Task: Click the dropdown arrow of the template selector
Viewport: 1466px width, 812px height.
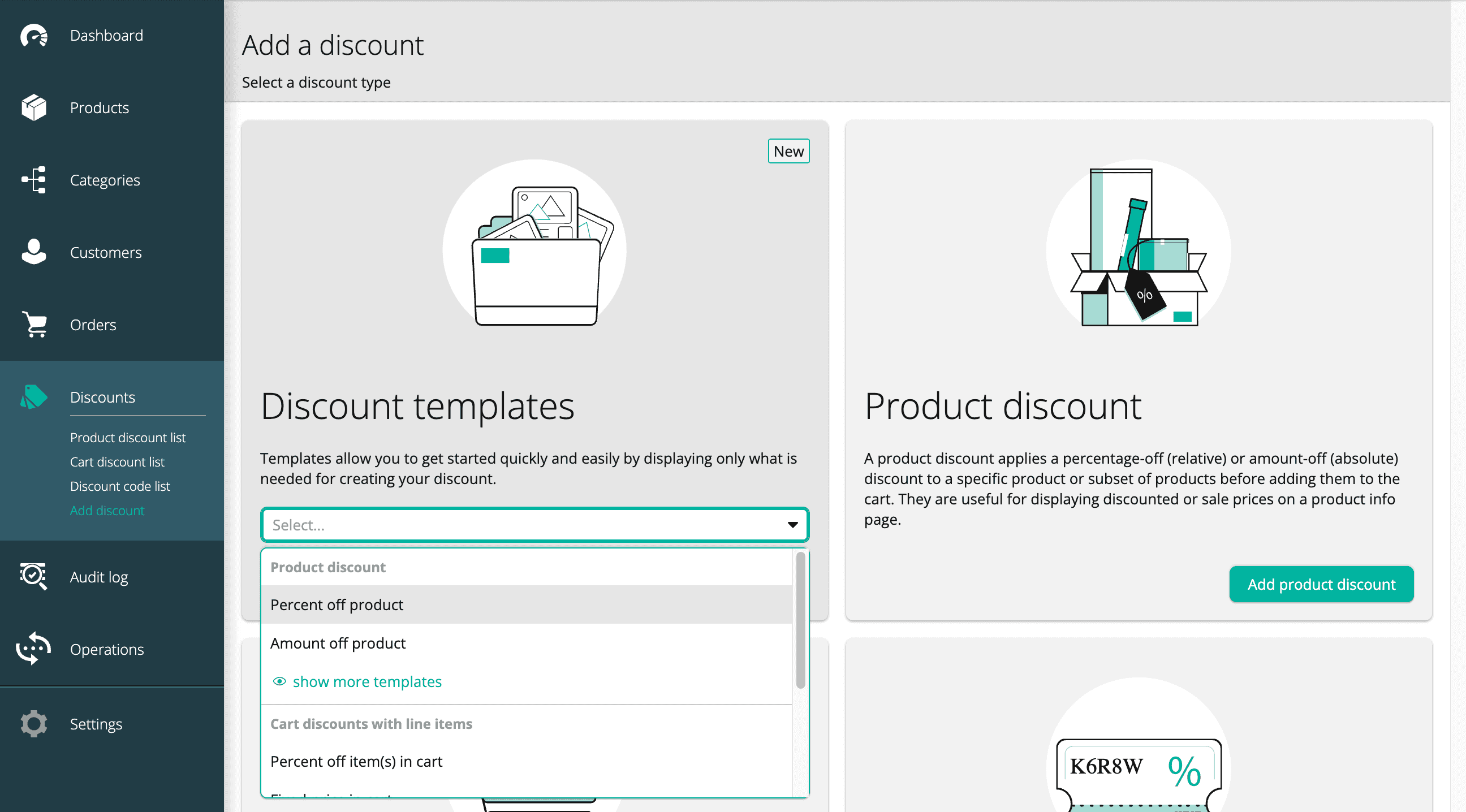Action: coord(792,525)
